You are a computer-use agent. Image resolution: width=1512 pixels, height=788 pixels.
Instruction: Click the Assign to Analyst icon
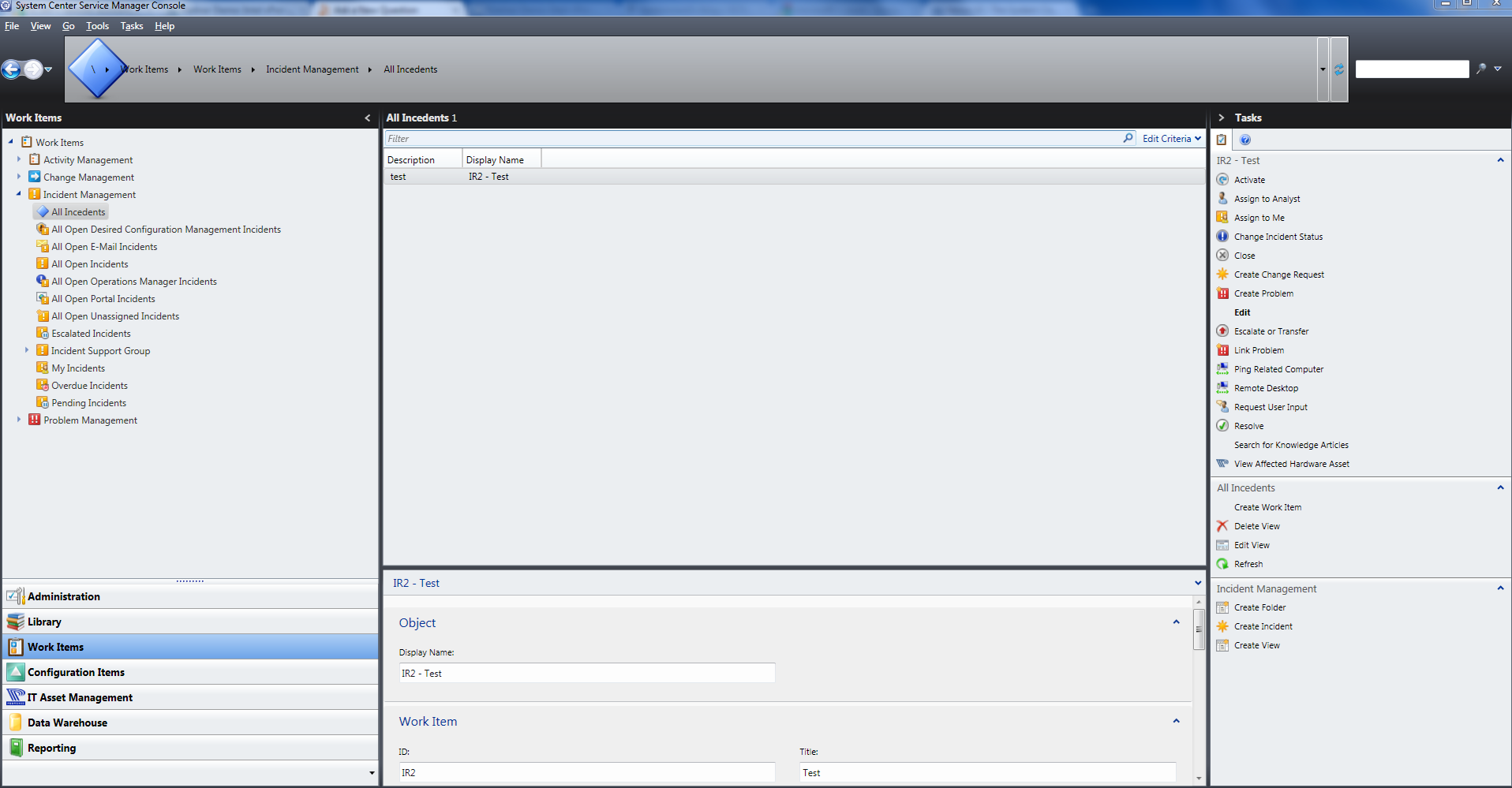click(1222, 199)
